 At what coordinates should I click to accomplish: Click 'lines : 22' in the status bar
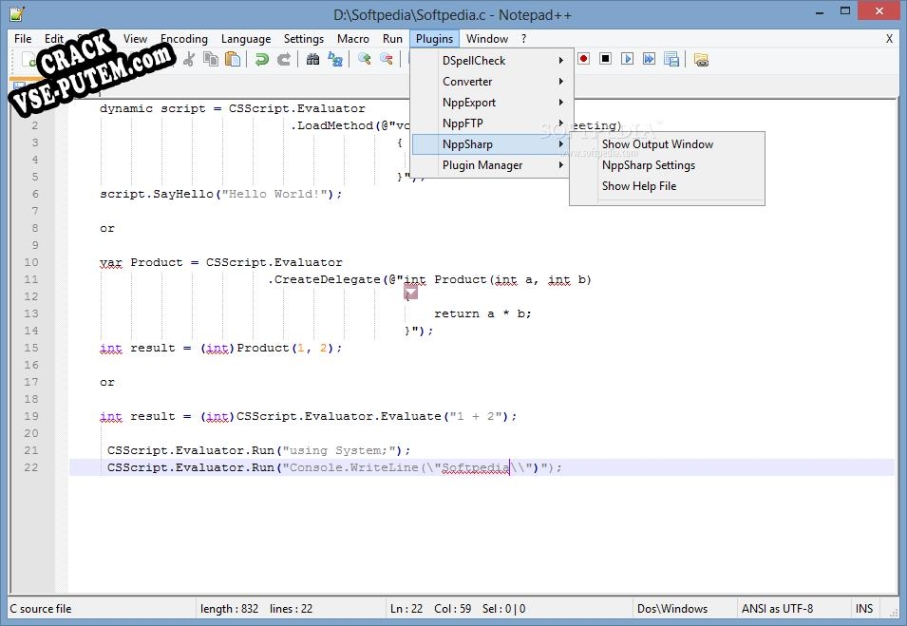click(x=291, y=609)
